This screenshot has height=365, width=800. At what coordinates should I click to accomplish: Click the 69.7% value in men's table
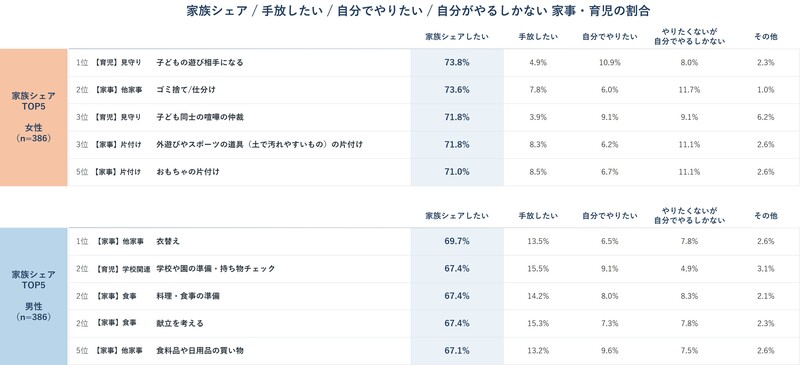457,241
